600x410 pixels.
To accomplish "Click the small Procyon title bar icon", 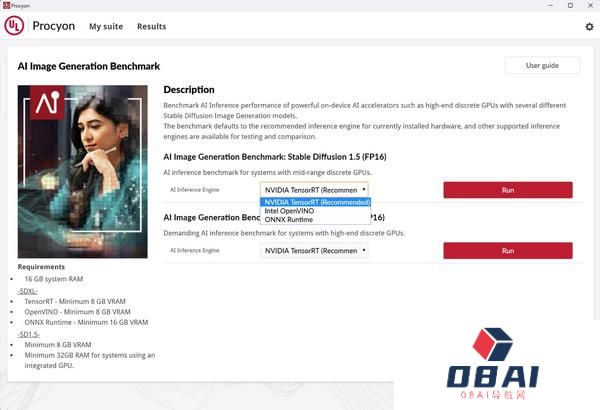I will pyautogui.click(x=6, y=5).
